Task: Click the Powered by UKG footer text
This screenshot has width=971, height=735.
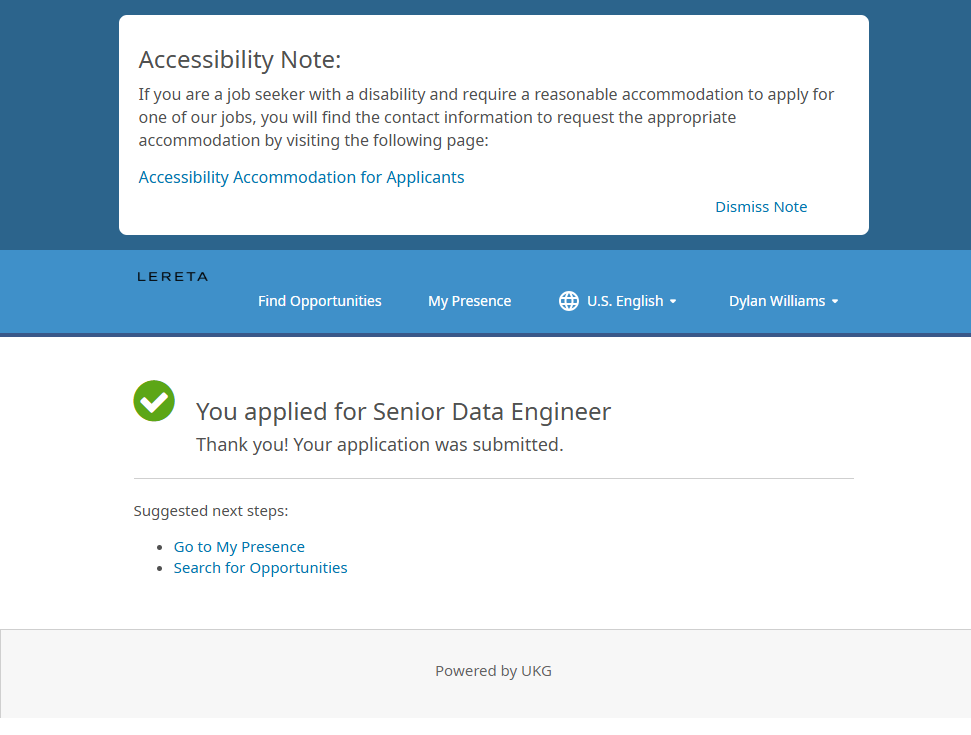Action: point(493,671)
